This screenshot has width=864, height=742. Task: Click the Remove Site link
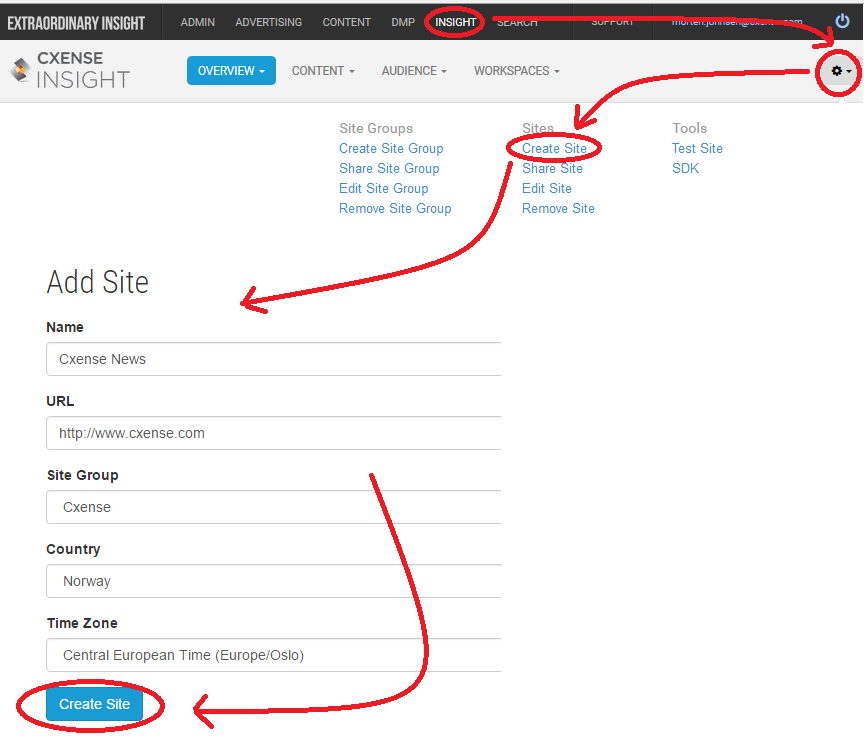pyautogui.click(x=558, y=208)
